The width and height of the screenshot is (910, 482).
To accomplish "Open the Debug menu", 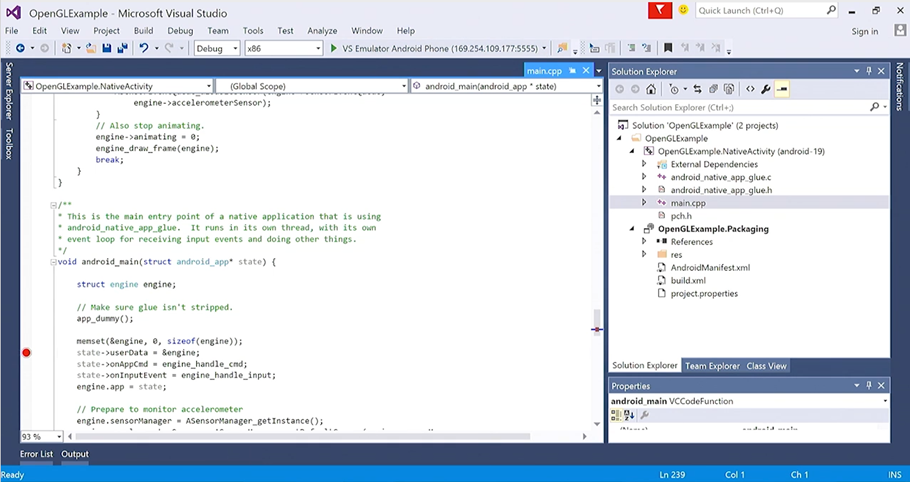I will pyautogui.click(x=180, y=31).
